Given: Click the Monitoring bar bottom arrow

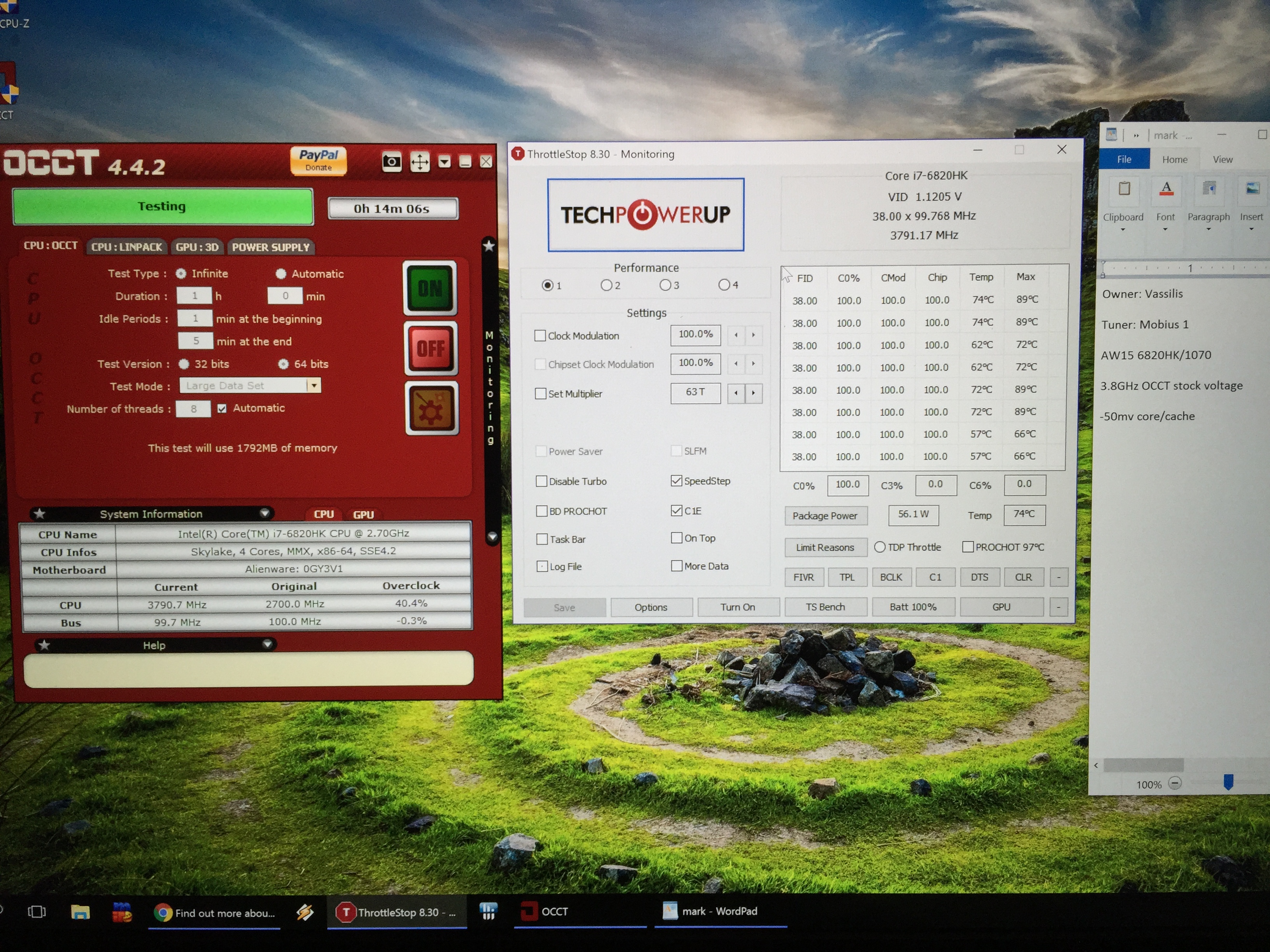Looking at the screenshot, I should pyautogui.click(x=492, y=537).
